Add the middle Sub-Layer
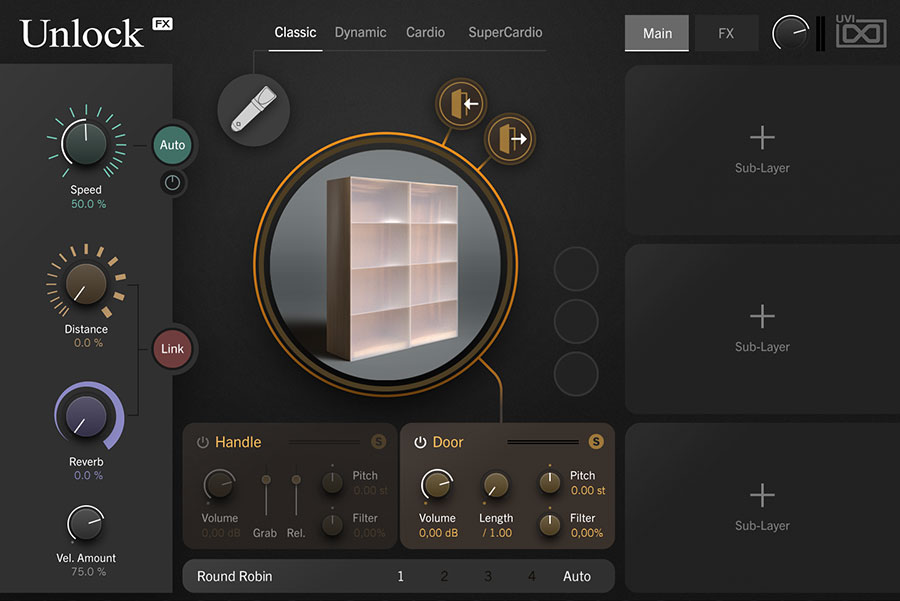The height and width of the screenshot is (601, 900). pos(762,329)
